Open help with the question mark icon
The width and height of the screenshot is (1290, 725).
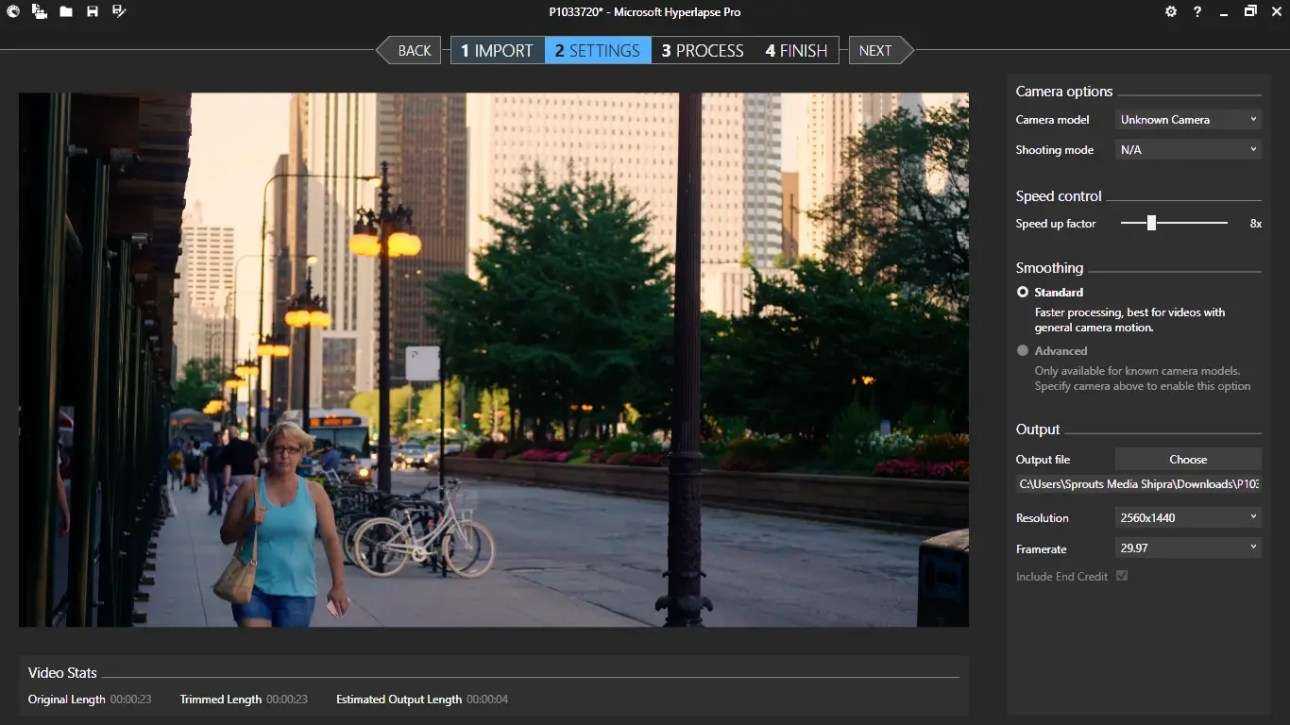tap(1197, 12)
